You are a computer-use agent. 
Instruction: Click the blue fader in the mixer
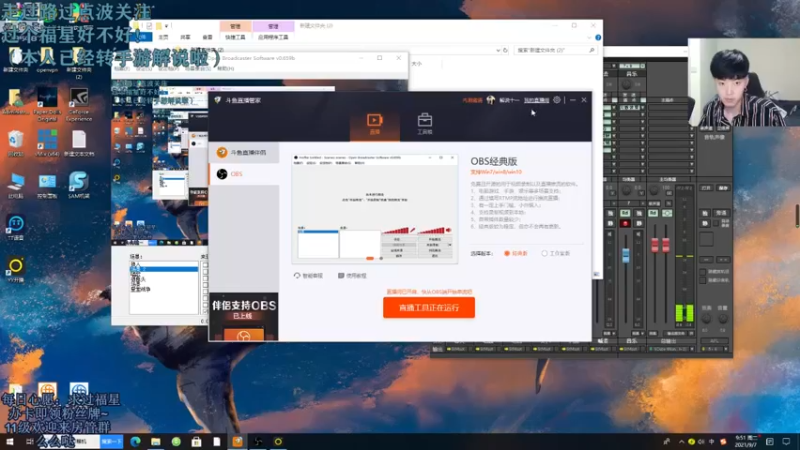[x=626, y=255]
